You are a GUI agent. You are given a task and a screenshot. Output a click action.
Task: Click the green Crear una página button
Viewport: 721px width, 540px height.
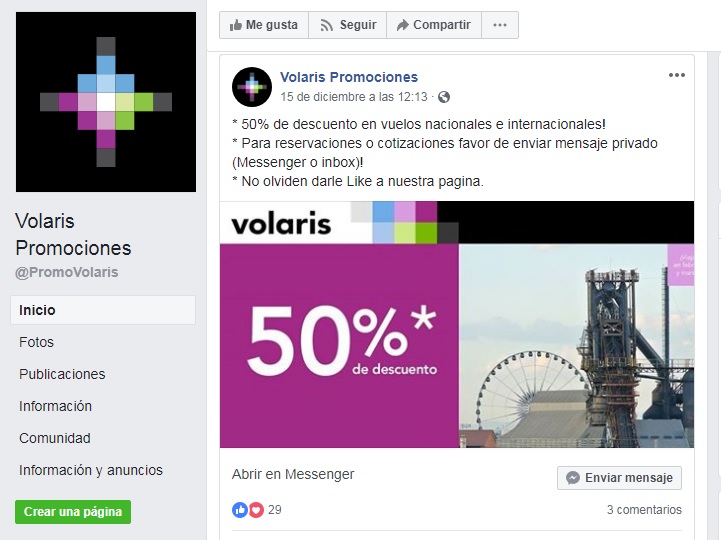pyautogui.click(x=73, y=511)
